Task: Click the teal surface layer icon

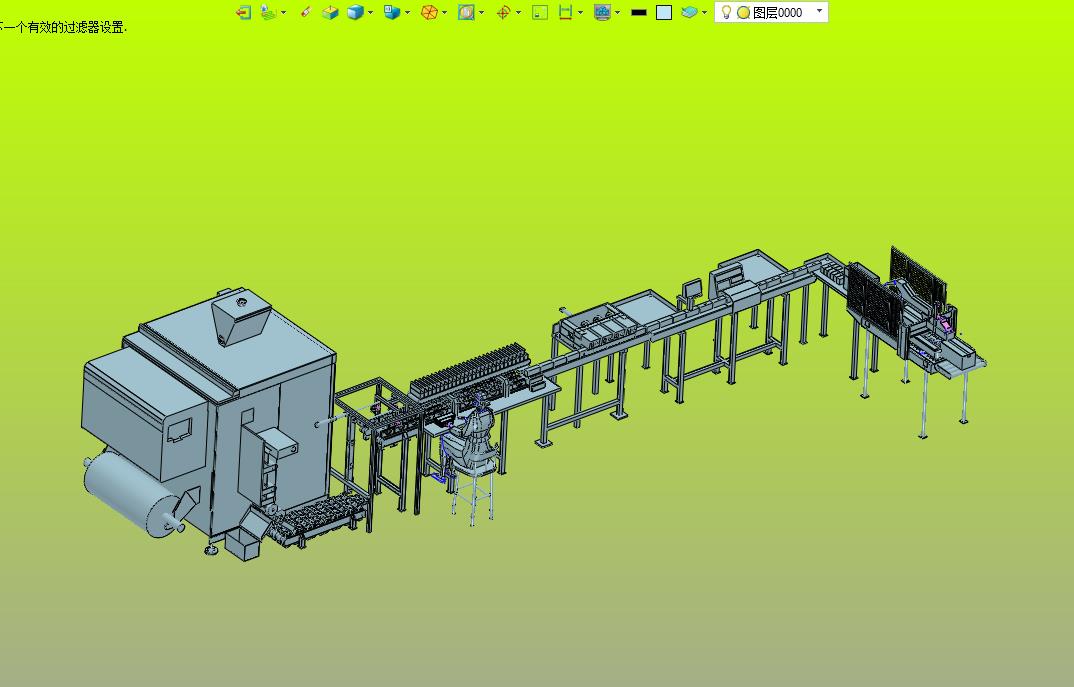Action: 690,12
